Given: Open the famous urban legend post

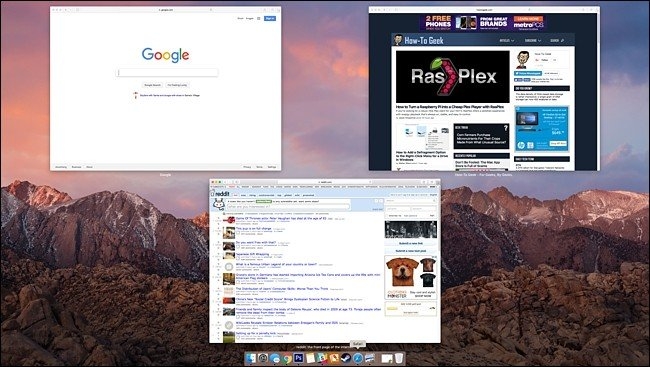Looking at the screenshot, I should [x=276, y=264].
